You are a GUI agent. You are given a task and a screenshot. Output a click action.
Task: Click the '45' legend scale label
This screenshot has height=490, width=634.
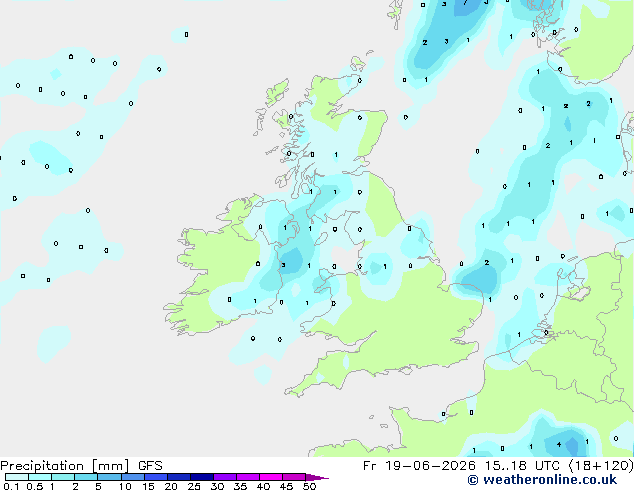click(286, 486)
